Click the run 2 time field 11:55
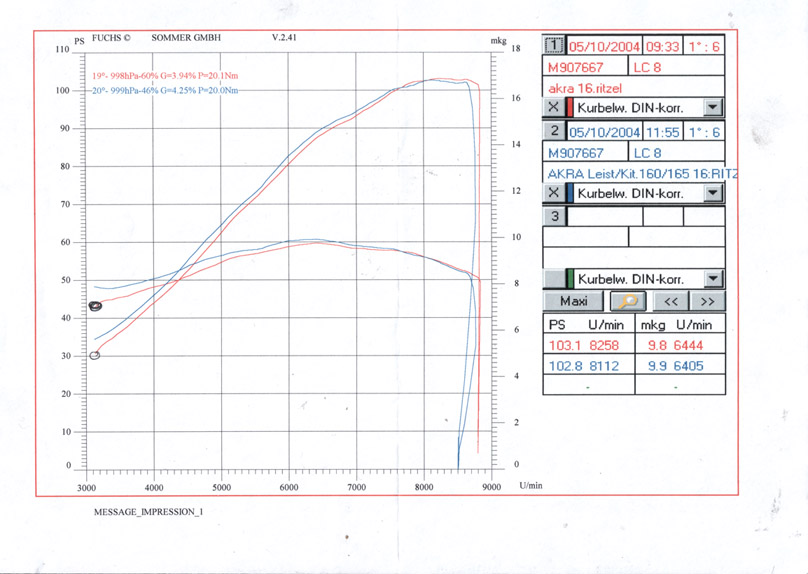Screen dimensions: 808x574 point(662,132)
